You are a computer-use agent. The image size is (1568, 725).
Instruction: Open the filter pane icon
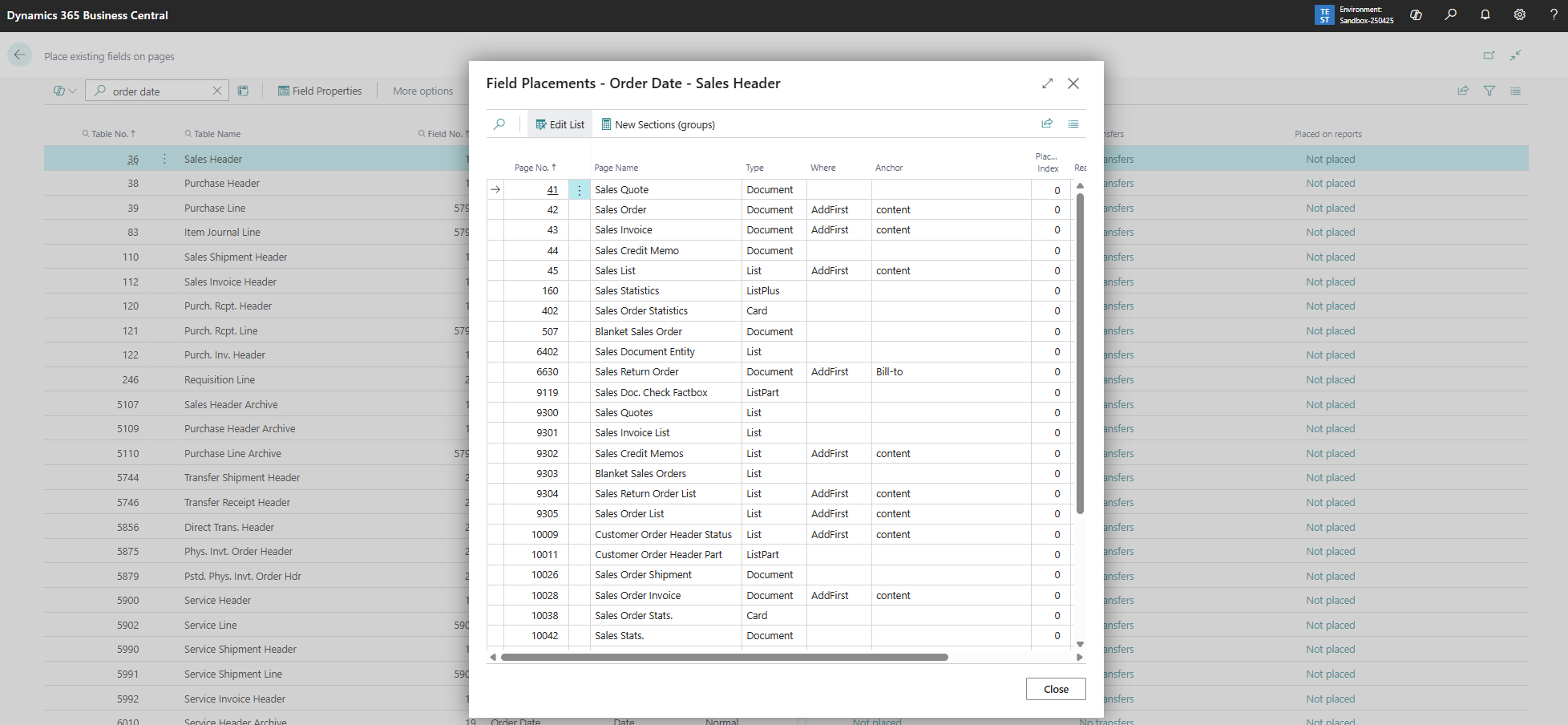(1489, 91)
